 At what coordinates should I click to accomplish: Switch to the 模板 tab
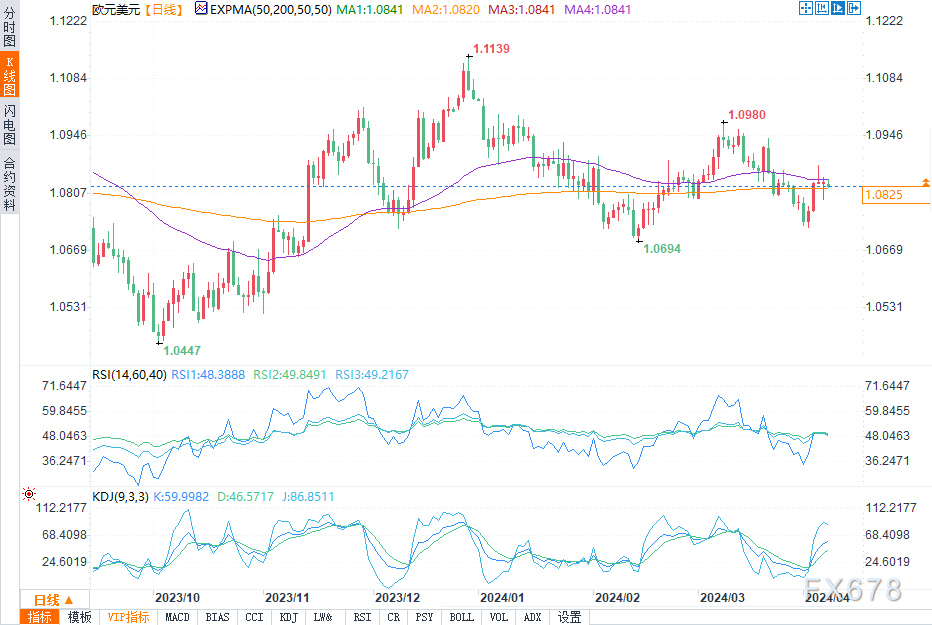[x=80, y=617]
